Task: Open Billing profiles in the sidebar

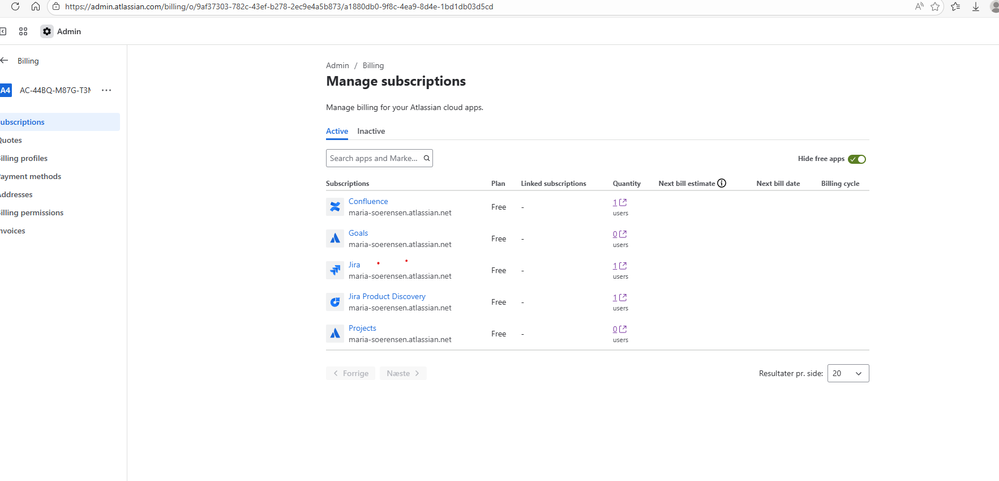Action: 24,158
